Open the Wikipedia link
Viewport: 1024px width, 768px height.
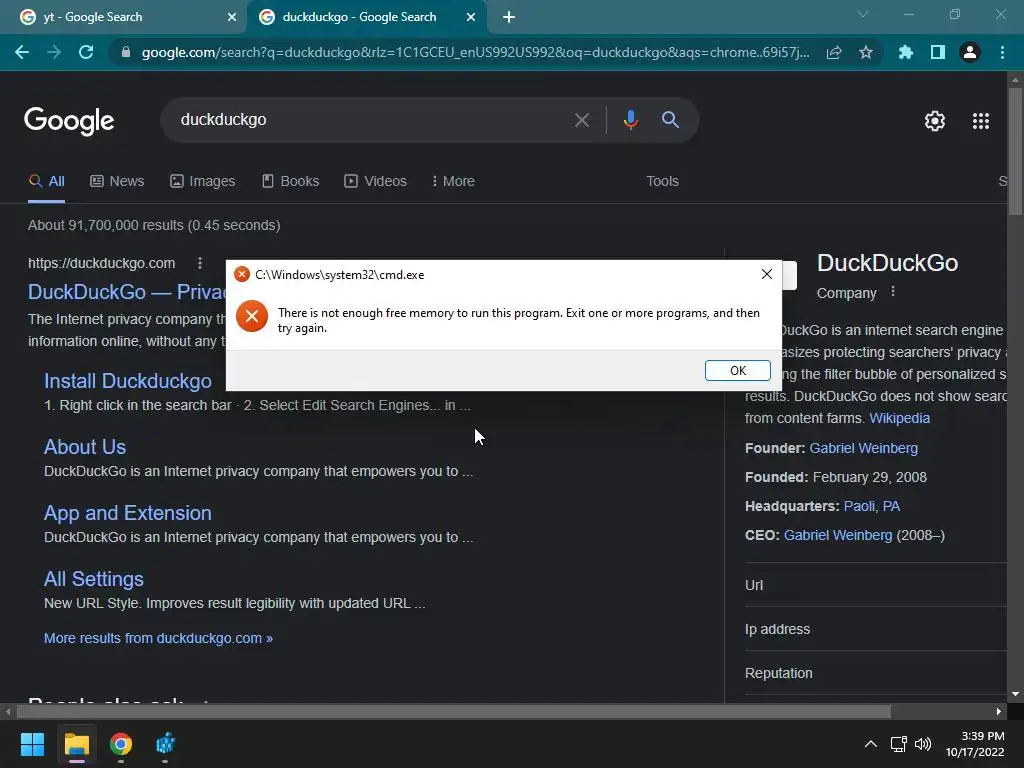point(899,418)
